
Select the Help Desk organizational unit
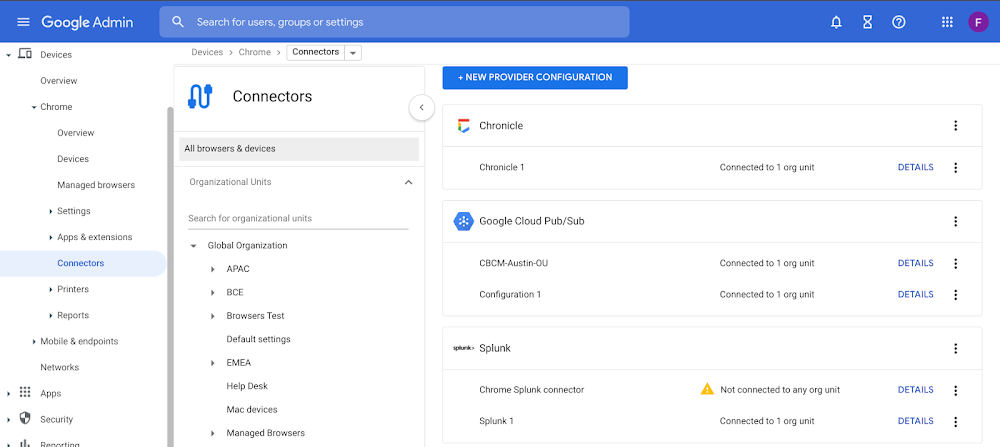[247, 386]
